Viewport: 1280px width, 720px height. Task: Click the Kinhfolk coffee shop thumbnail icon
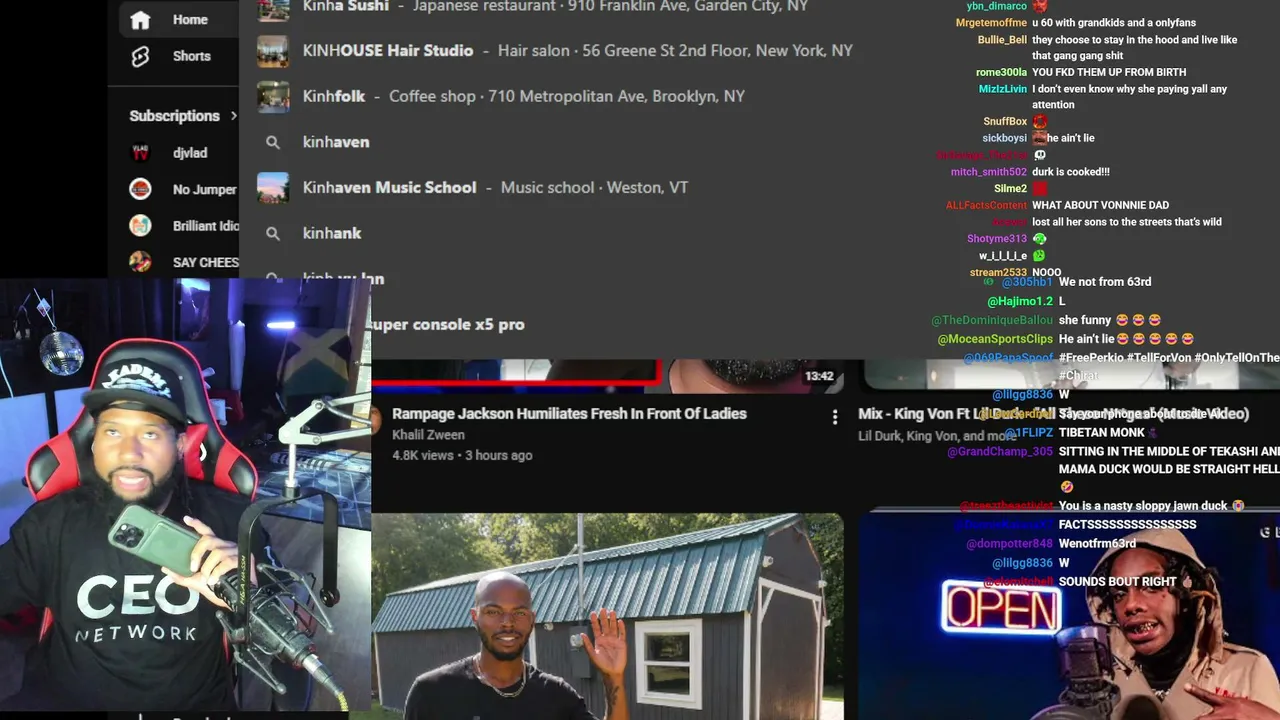pos(273,96)
